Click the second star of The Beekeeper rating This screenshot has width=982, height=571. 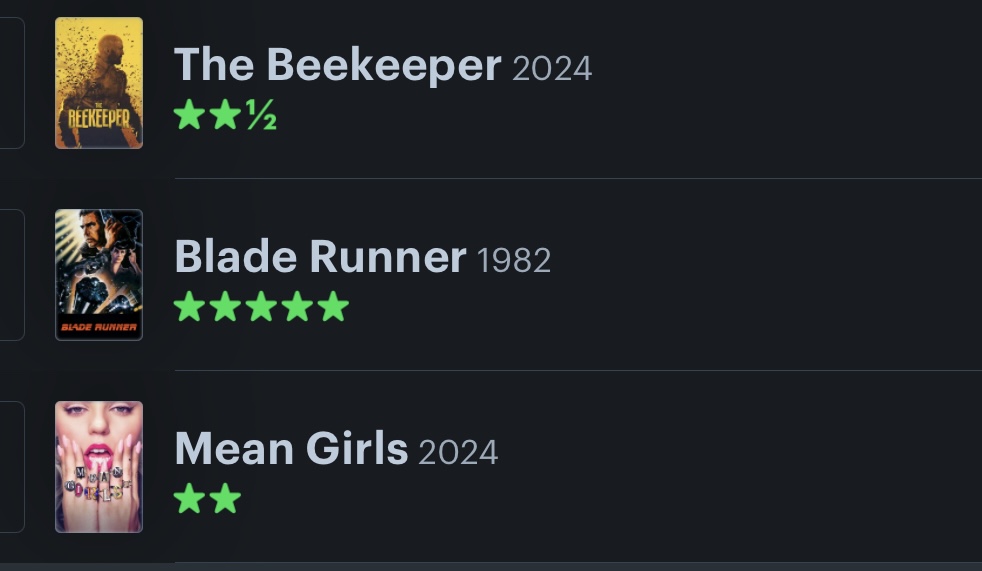(225, 116)
